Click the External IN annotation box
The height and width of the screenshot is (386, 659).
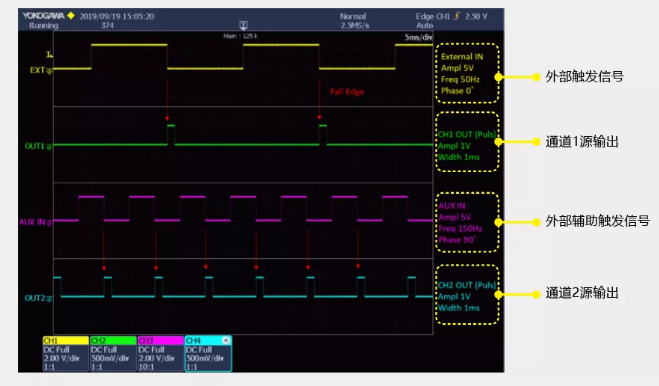click(467, 73)
